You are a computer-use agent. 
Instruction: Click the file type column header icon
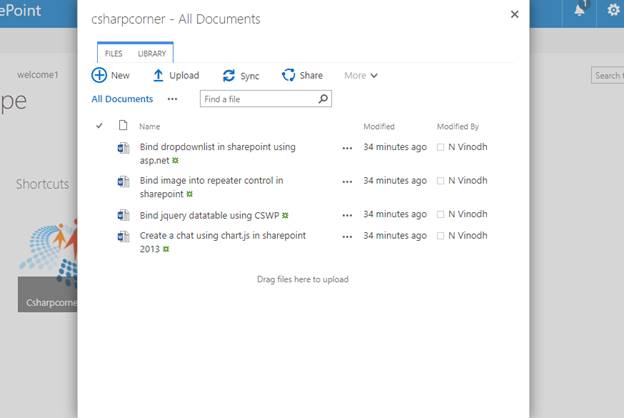tap(123, 125)
